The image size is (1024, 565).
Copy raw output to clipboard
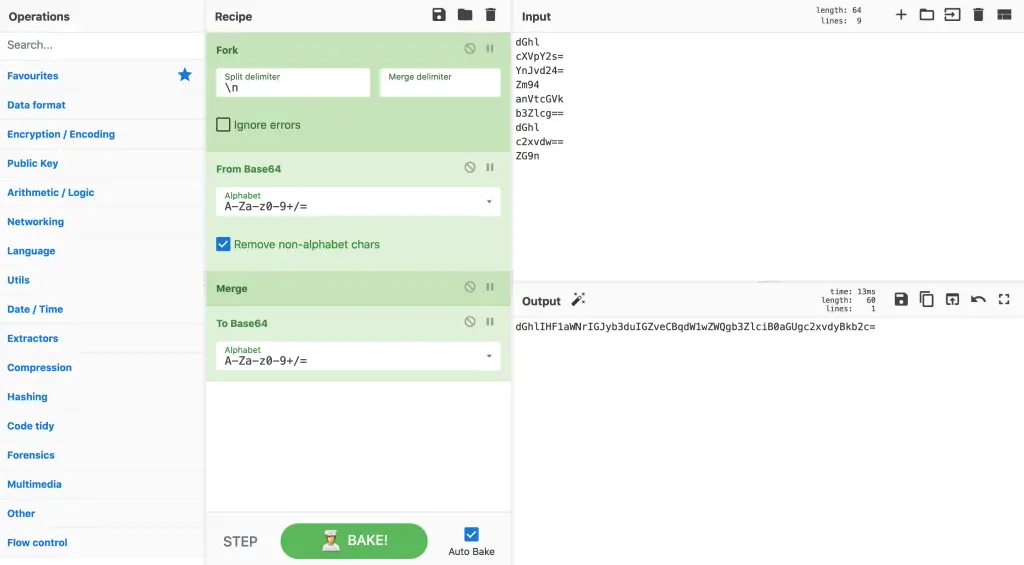927,299
